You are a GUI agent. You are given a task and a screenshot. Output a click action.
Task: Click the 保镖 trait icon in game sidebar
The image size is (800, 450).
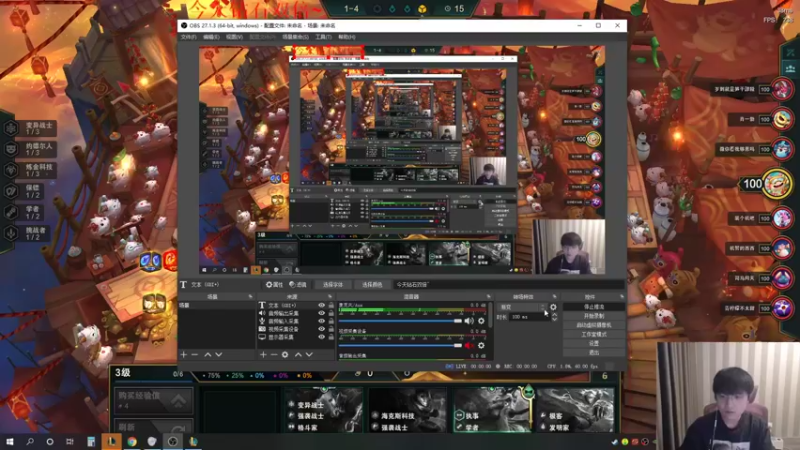click(x=11, y=191)
